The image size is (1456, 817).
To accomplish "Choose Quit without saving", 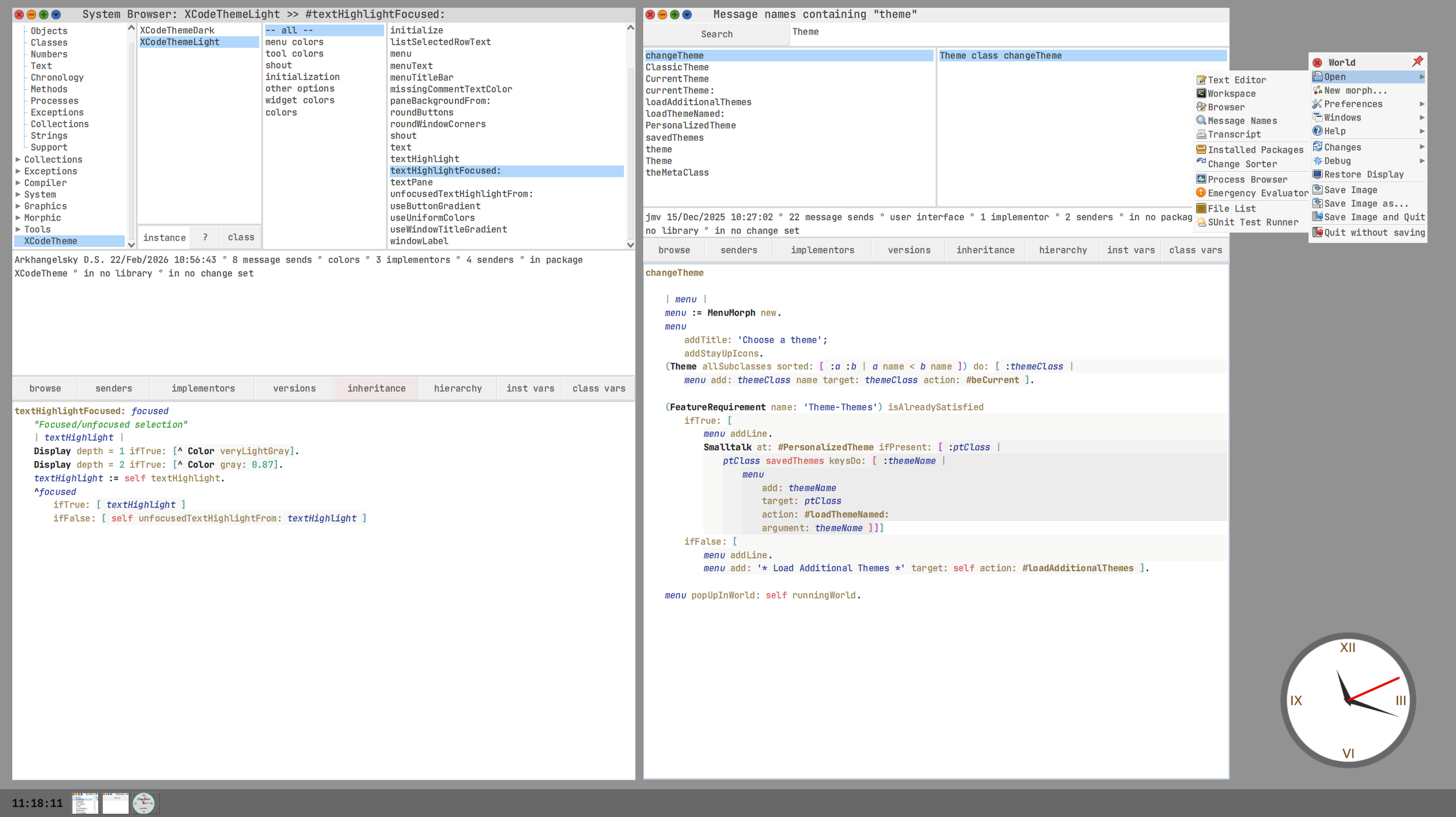I will click(1373, 233).
